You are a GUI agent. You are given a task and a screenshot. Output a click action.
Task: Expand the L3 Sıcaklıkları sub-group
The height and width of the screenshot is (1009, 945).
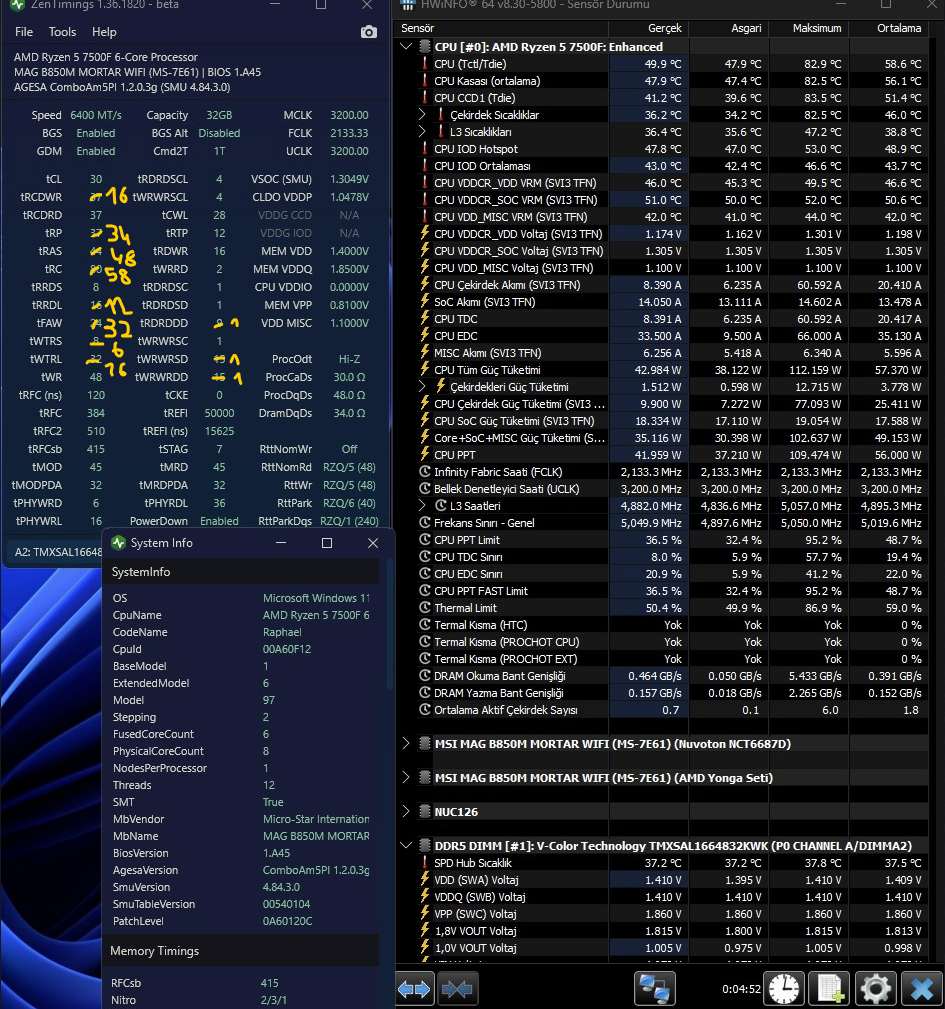tap(422, 131)
